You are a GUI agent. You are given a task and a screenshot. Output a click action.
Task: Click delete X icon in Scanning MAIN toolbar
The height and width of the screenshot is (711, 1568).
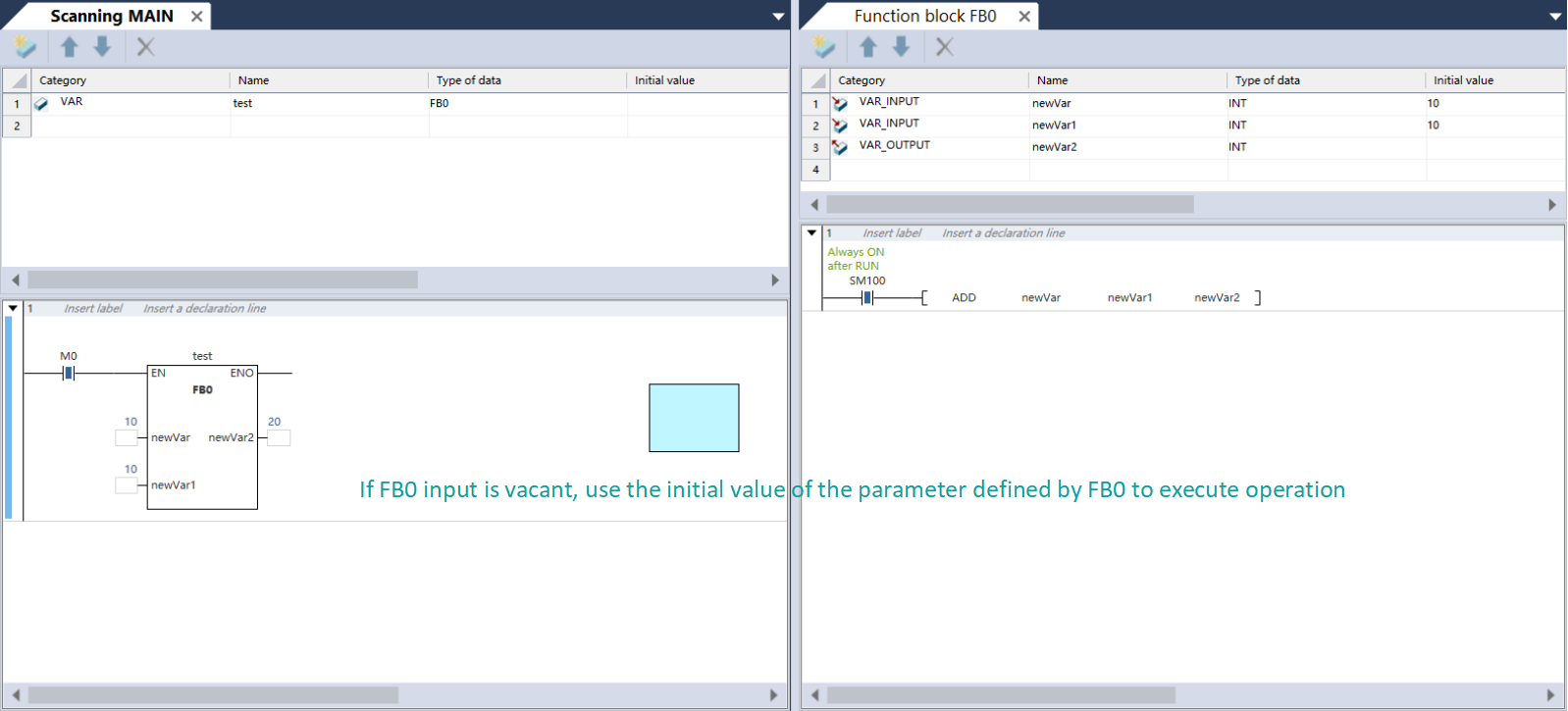(145, 46)
